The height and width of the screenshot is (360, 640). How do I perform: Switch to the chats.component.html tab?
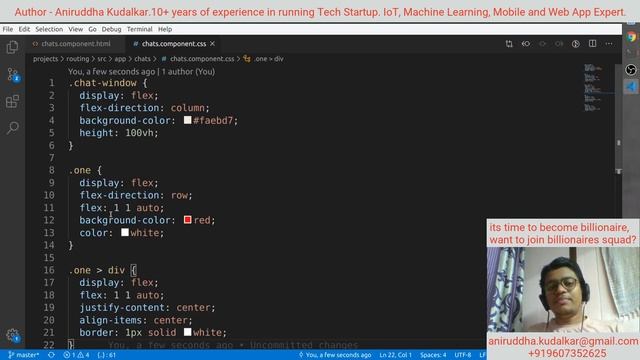(x=76, y=44)
